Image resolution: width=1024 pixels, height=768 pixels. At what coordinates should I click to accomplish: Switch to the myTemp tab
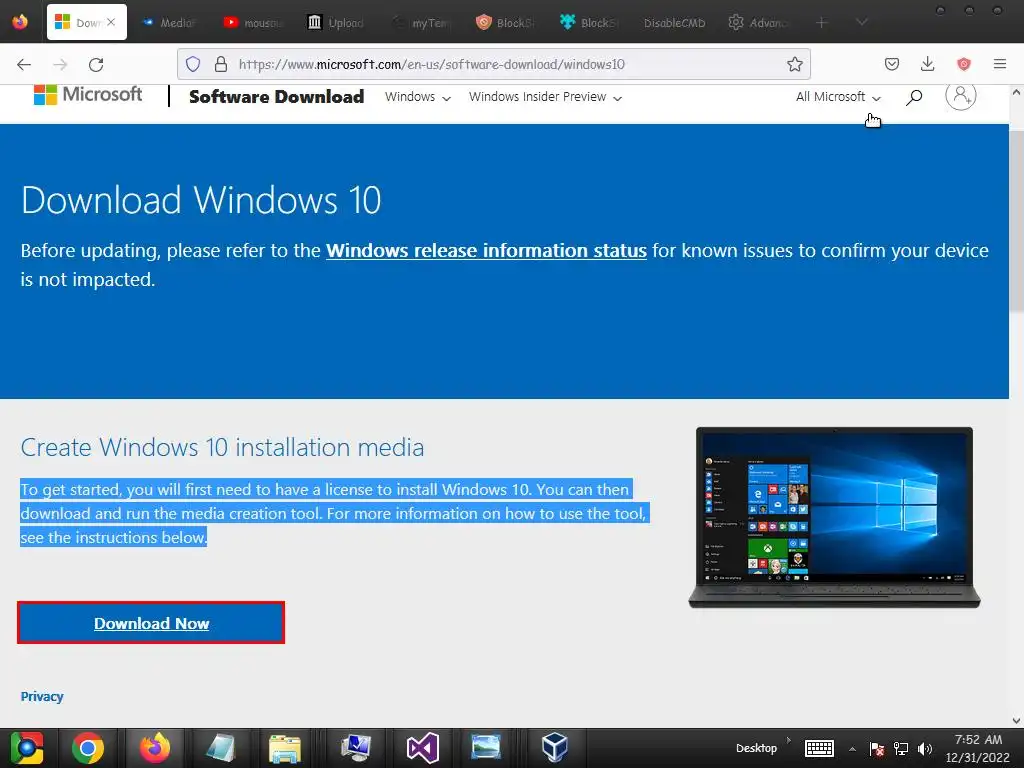tap(421, 23)
